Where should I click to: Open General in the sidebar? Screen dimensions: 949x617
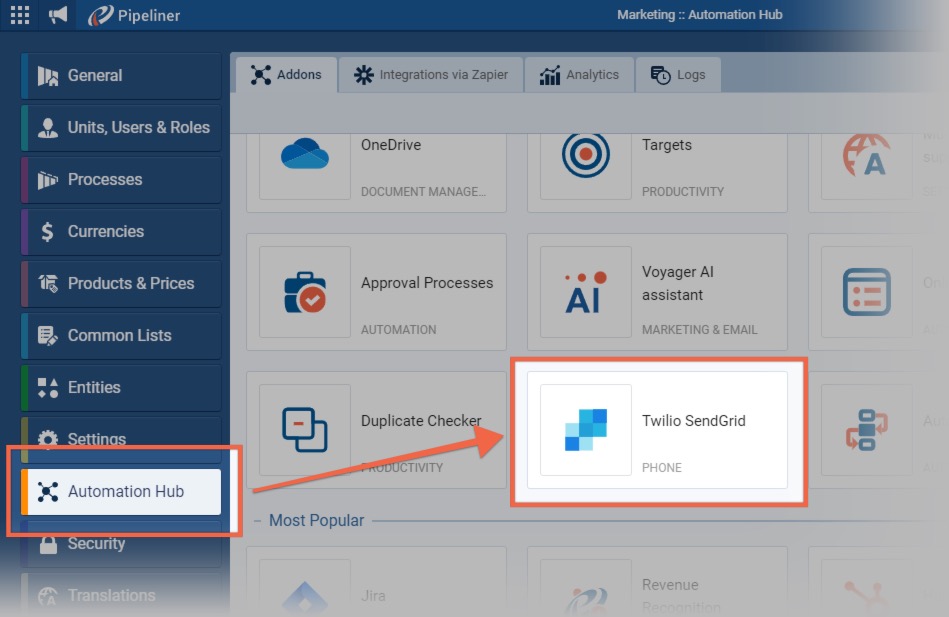point(120,76)
